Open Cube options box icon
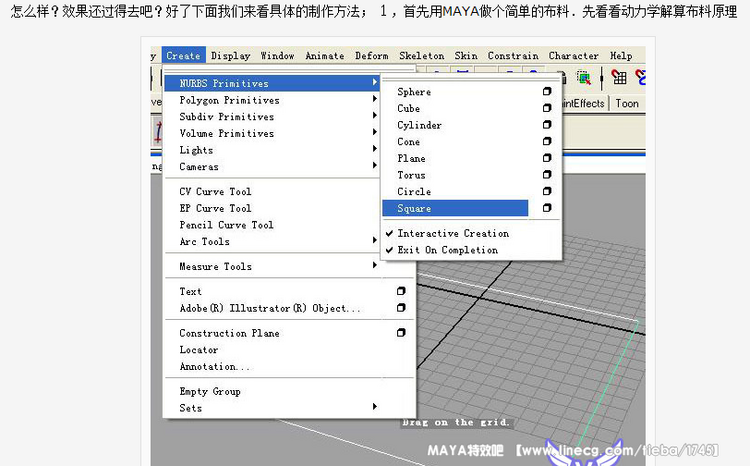This screenshot has width=750, height=466. click(547, 108)
